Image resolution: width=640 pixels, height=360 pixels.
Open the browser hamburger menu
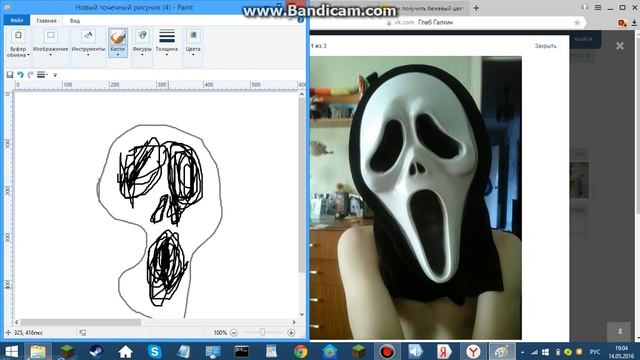(x=598, y=7)
